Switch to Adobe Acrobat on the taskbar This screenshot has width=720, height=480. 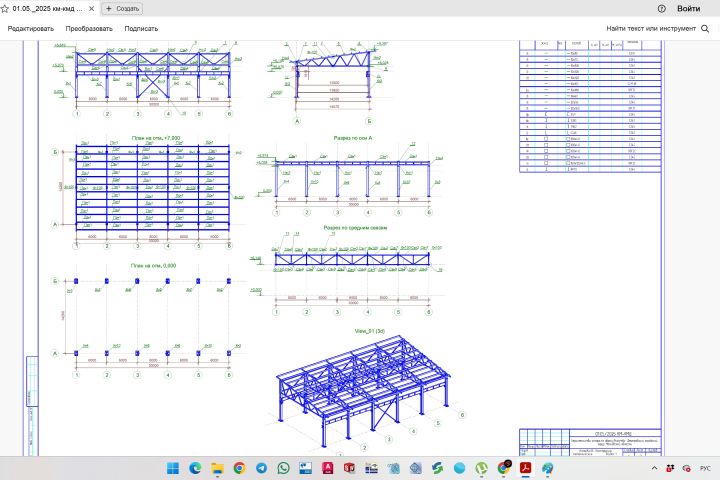point(525,468)
